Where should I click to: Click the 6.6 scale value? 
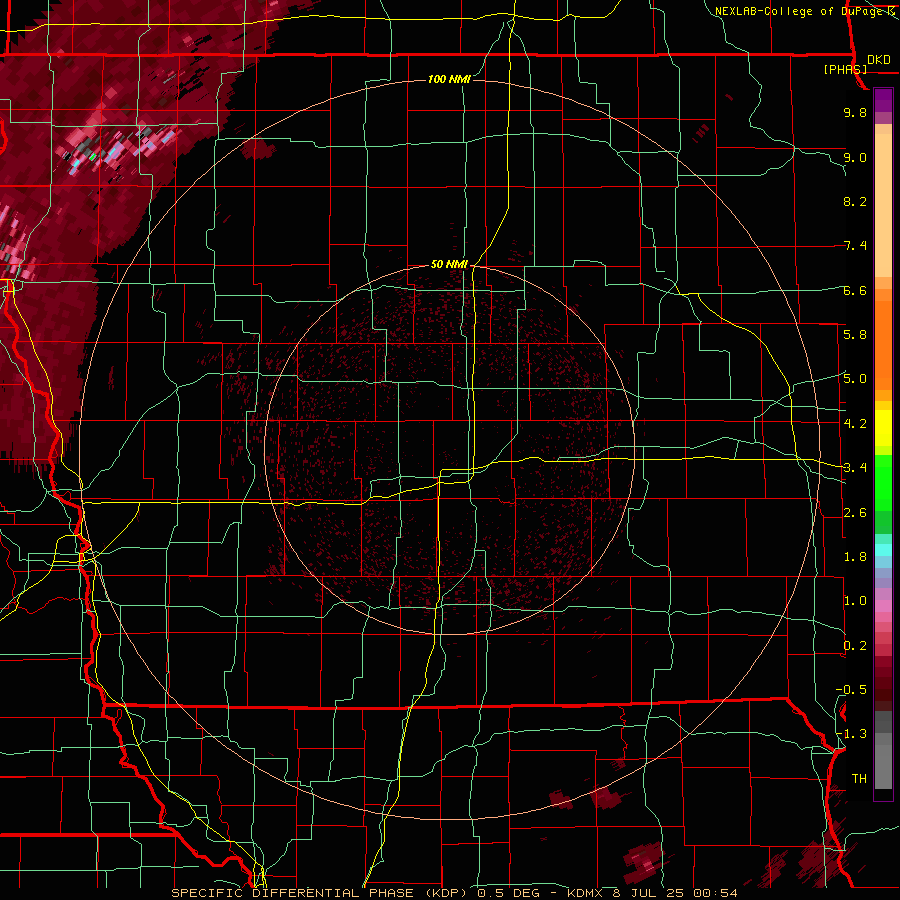855,290
